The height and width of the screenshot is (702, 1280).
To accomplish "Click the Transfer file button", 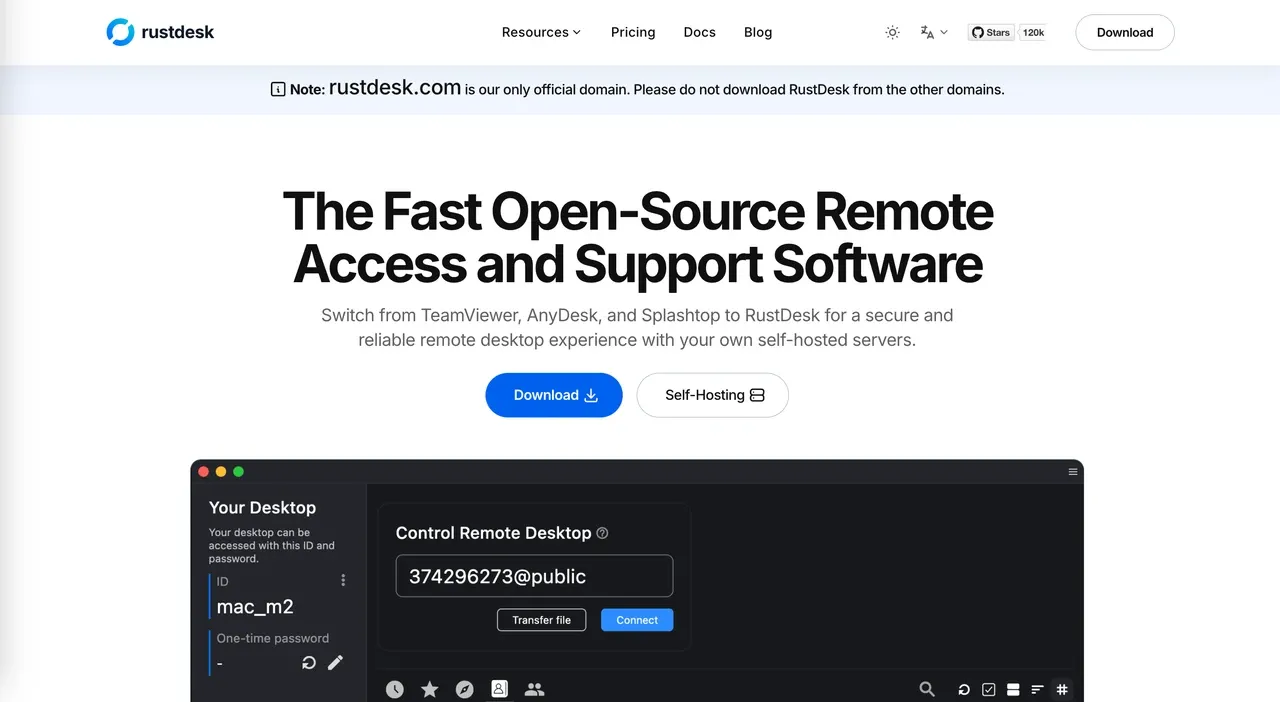I will (x=541, y=620).
